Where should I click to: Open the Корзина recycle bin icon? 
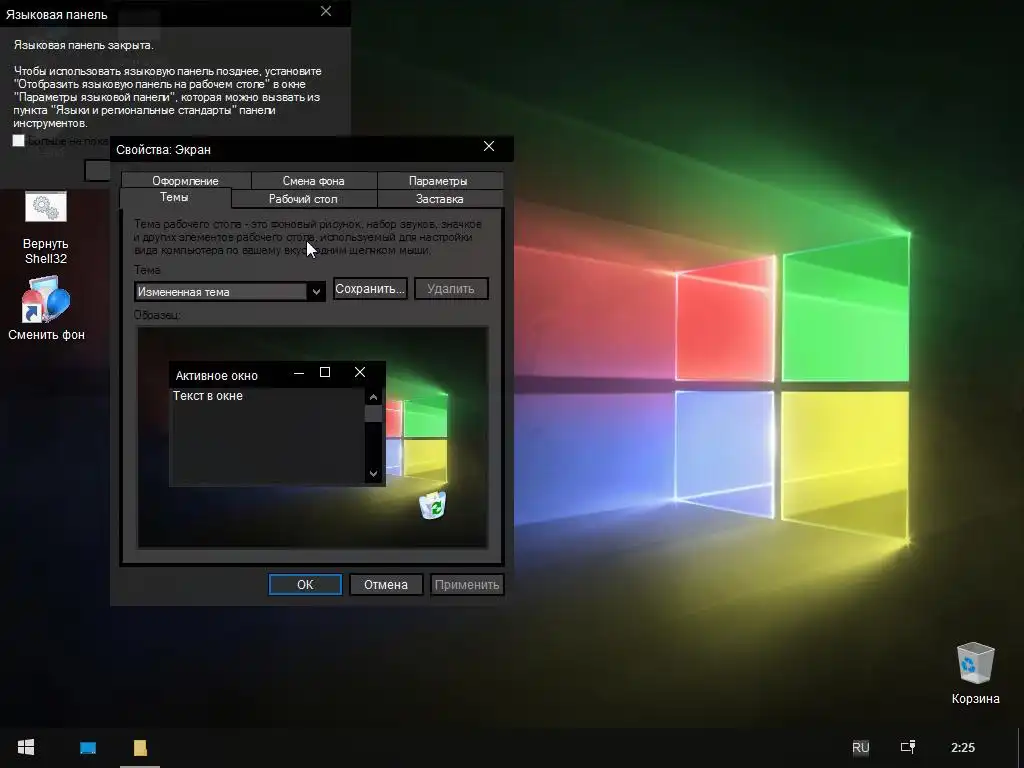tap(975, 673)
